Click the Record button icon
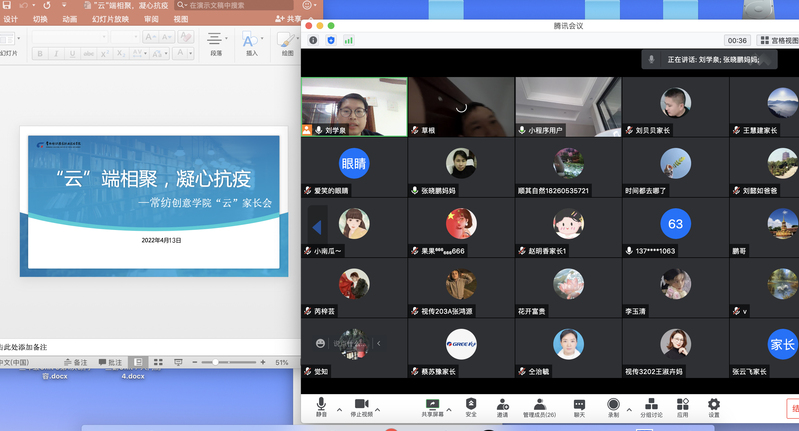Viewport: 799px width, 431px height. pyautogui.click(x=613, y=404)
